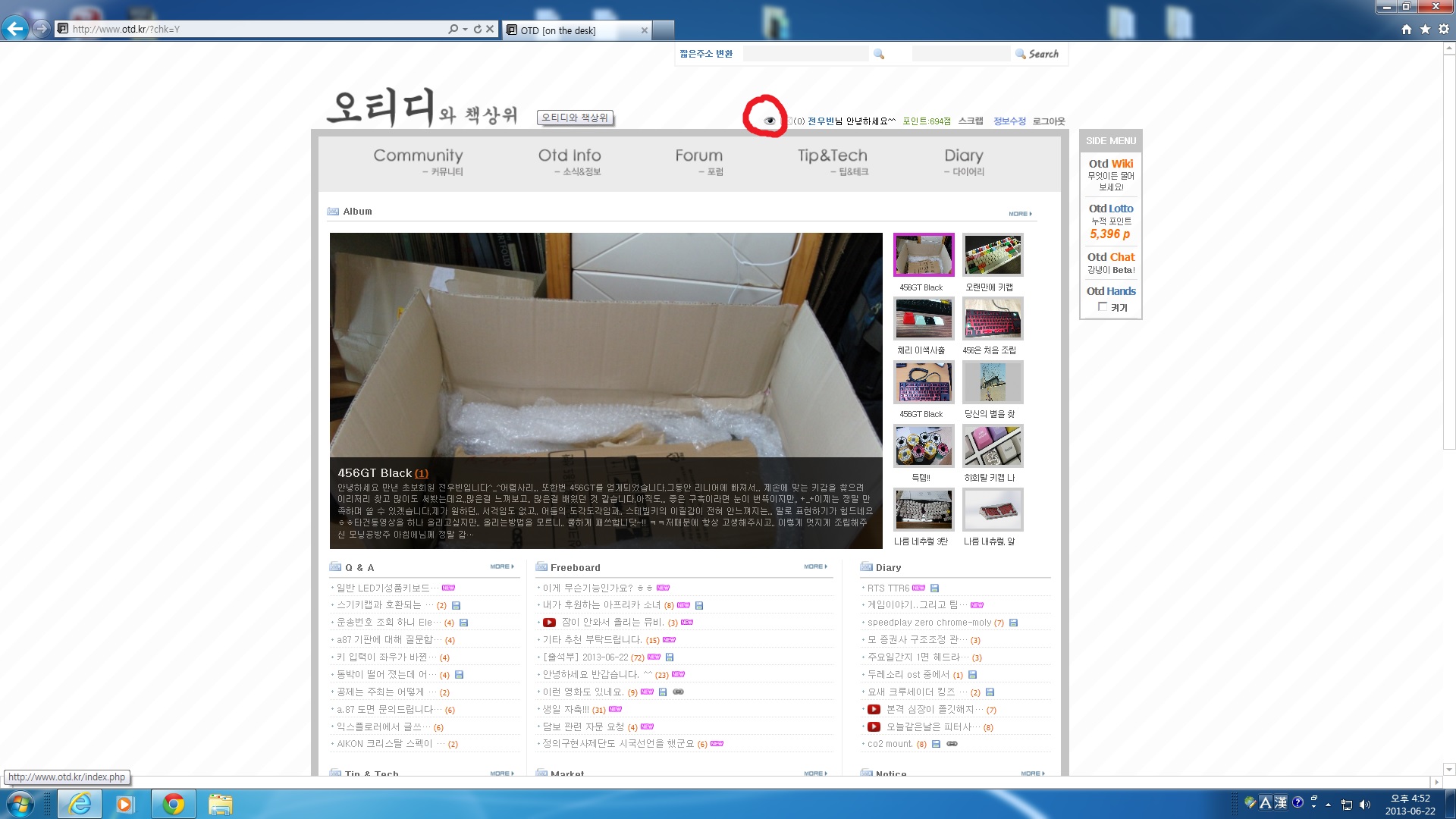The width and height of the screenshot is (1456, 819).
Task: Open the Otd Info menu
Action: pyautogui.click(x=570, y=162)
